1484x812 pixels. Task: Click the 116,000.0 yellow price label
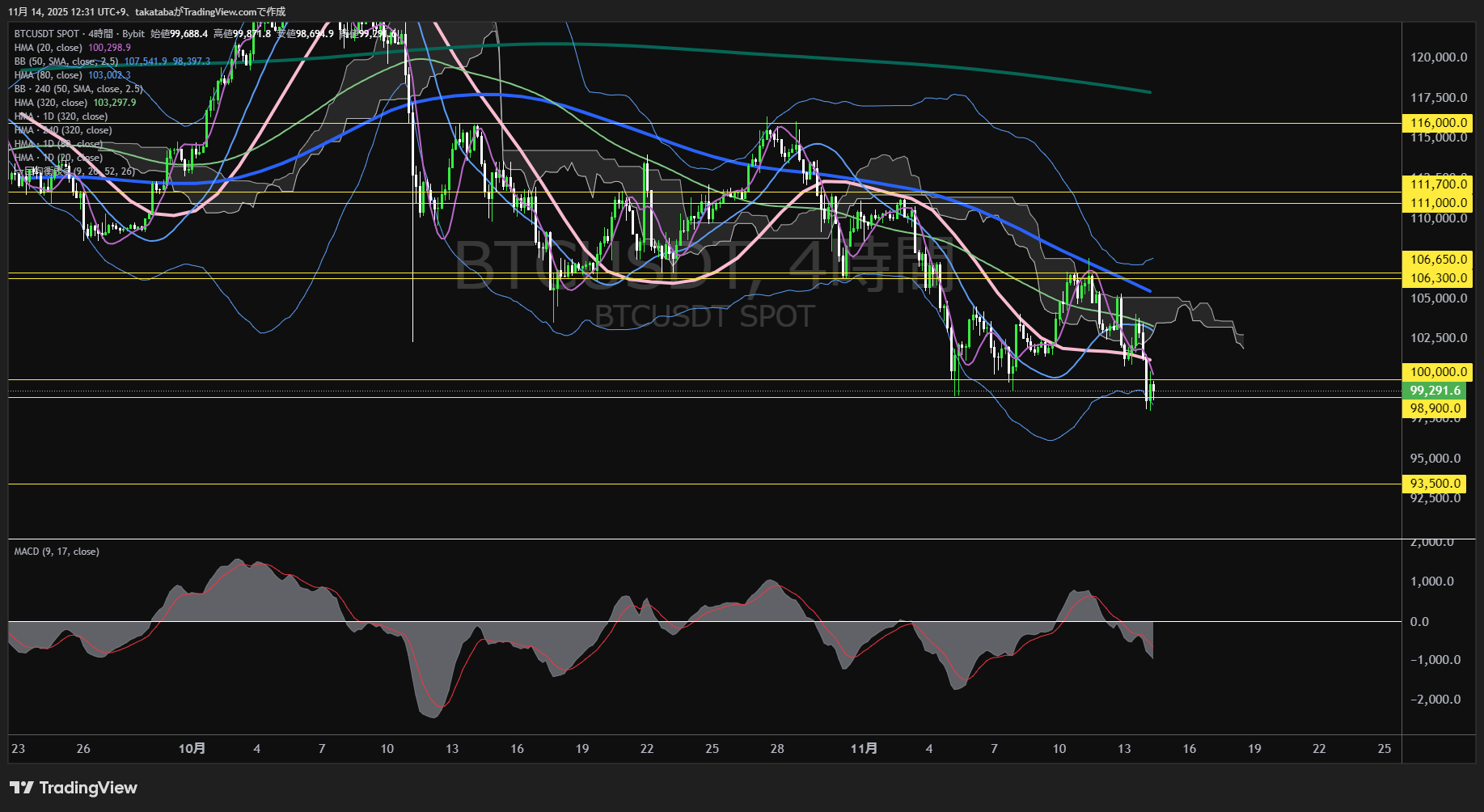1437,123
